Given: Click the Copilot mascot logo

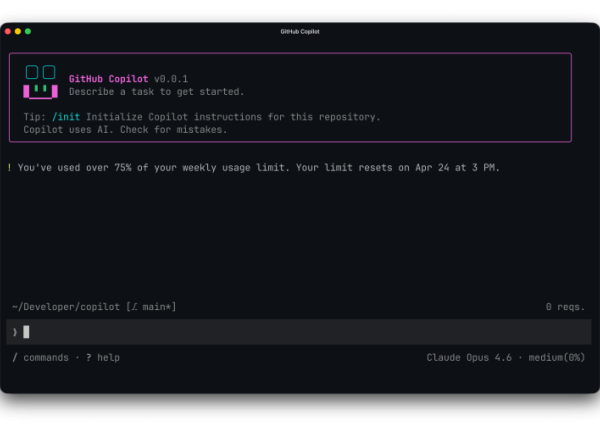Looking at the screenshot, I should 41,82.
